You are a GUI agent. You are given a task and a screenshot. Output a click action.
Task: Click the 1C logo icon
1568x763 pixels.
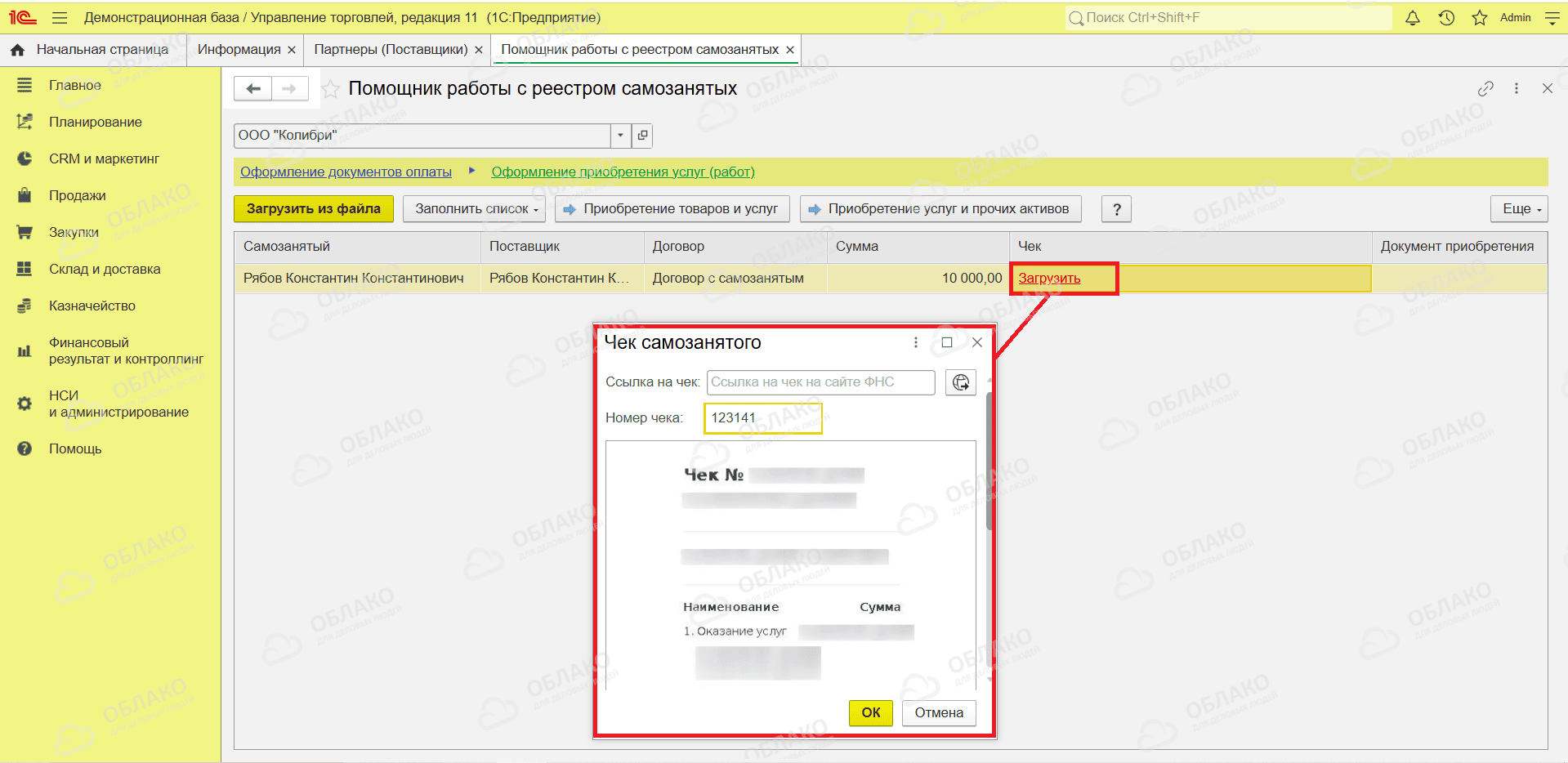point(23,17)
